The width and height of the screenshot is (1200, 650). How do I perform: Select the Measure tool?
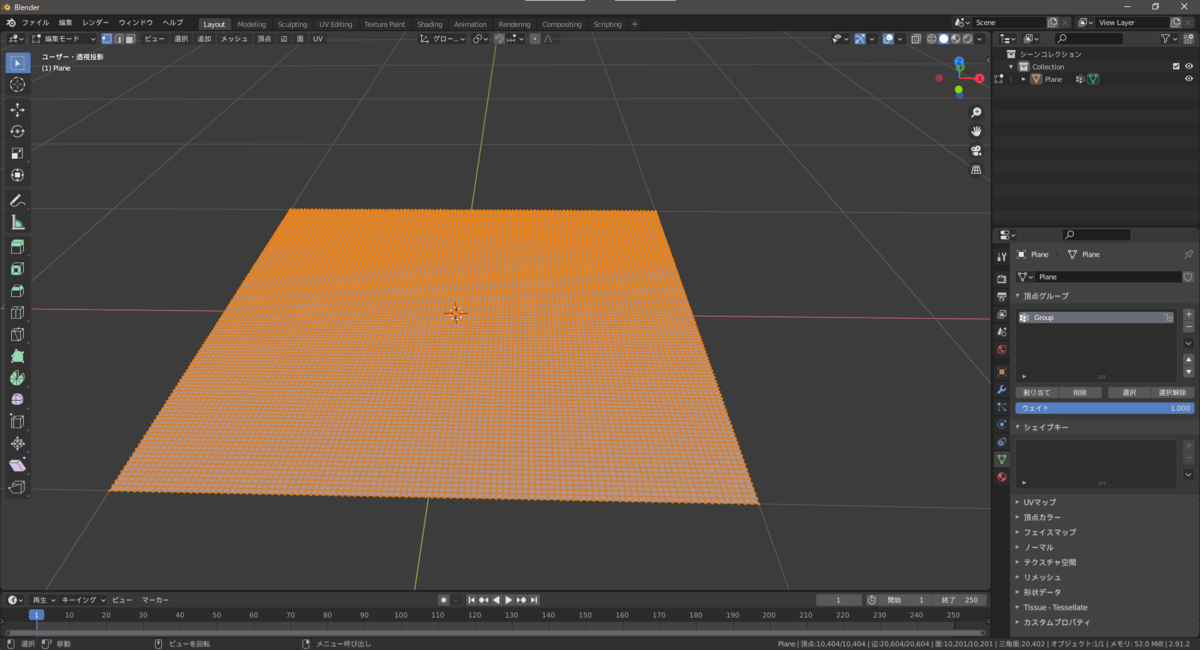pos(18,223)
